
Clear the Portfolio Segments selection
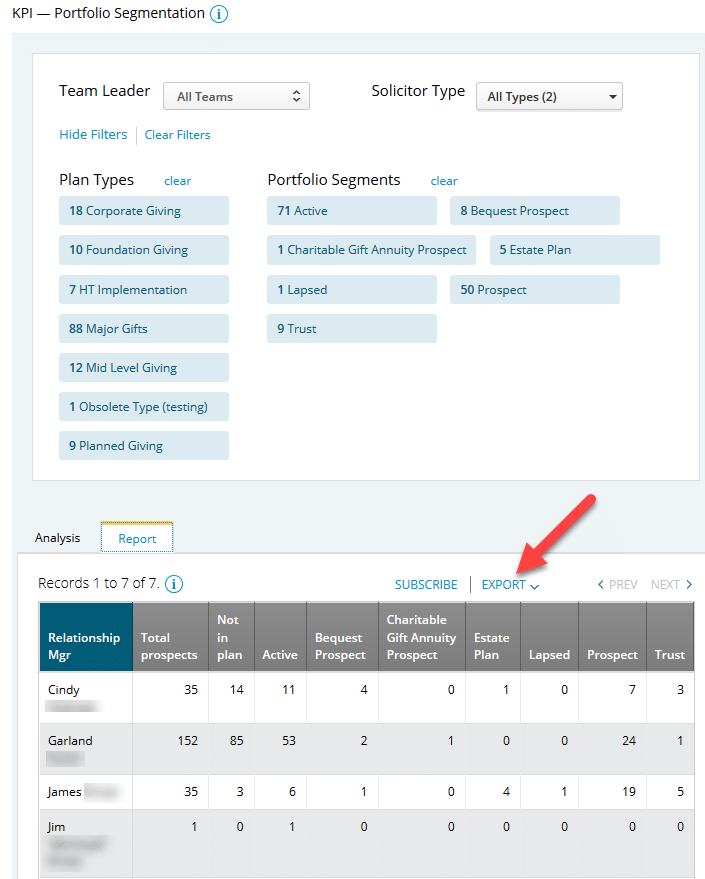point(444,181)
